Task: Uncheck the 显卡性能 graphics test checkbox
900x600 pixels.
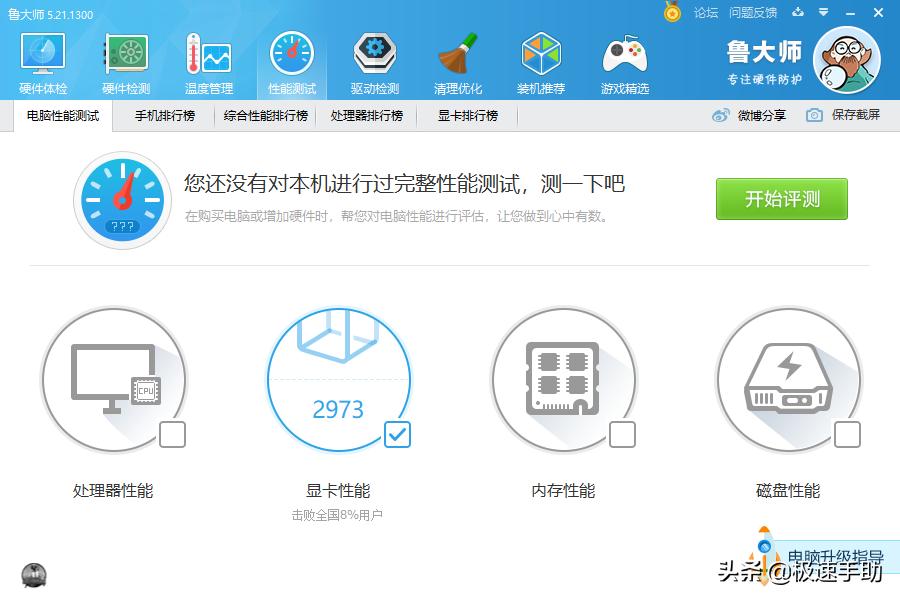Action: point(397,435)
